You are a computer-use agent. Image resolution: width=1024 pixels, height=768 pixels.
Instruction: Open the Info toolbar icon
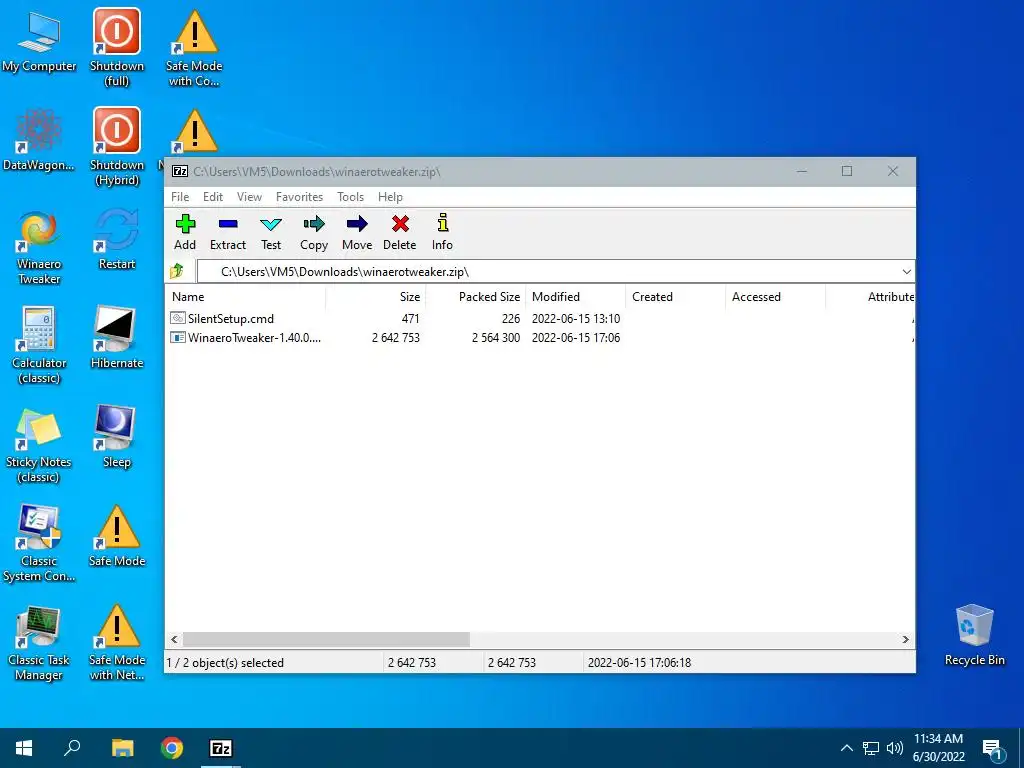(x=442, y=232)
